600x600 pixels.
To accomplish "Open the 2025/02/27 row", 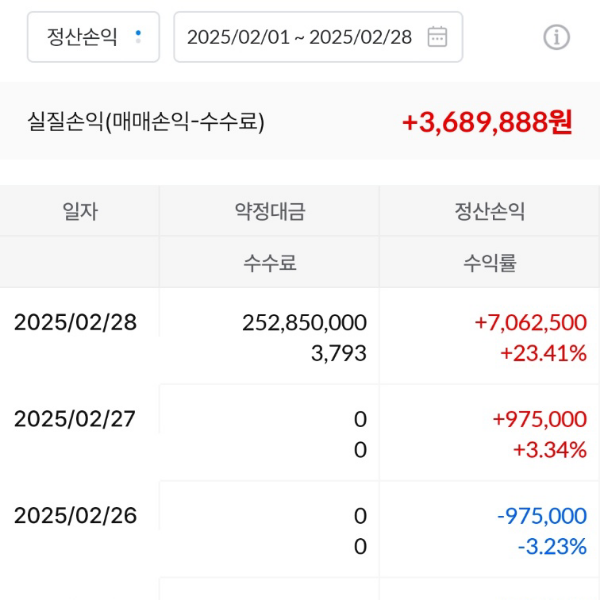I will click(x=75, y=419).
